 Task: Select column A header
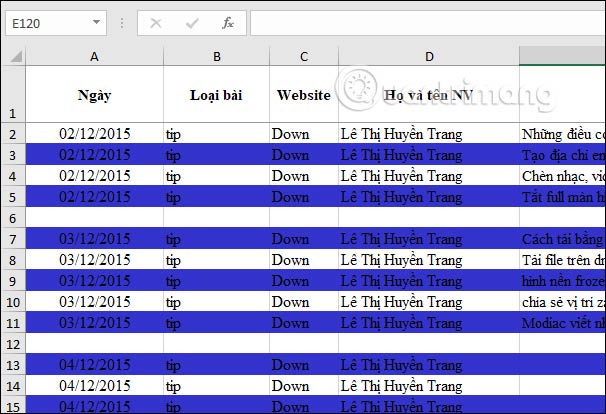[x=94, y=56]
